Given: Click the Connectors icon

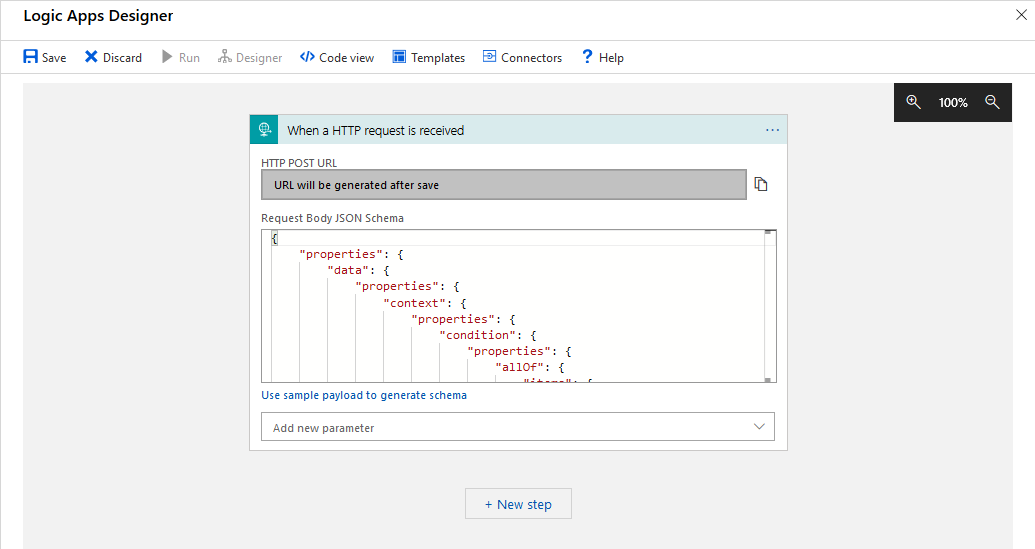Looking at the screenshot, I should [x=489, y=56].
